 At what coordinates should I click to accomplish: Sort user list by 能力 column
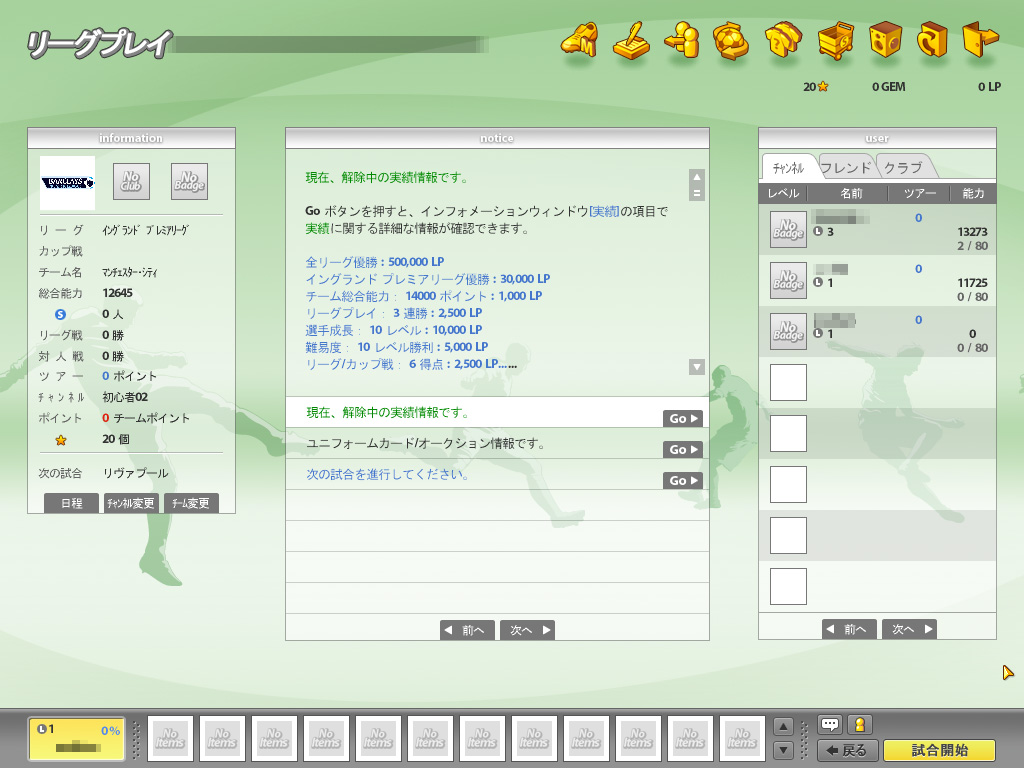click(973, 193)
